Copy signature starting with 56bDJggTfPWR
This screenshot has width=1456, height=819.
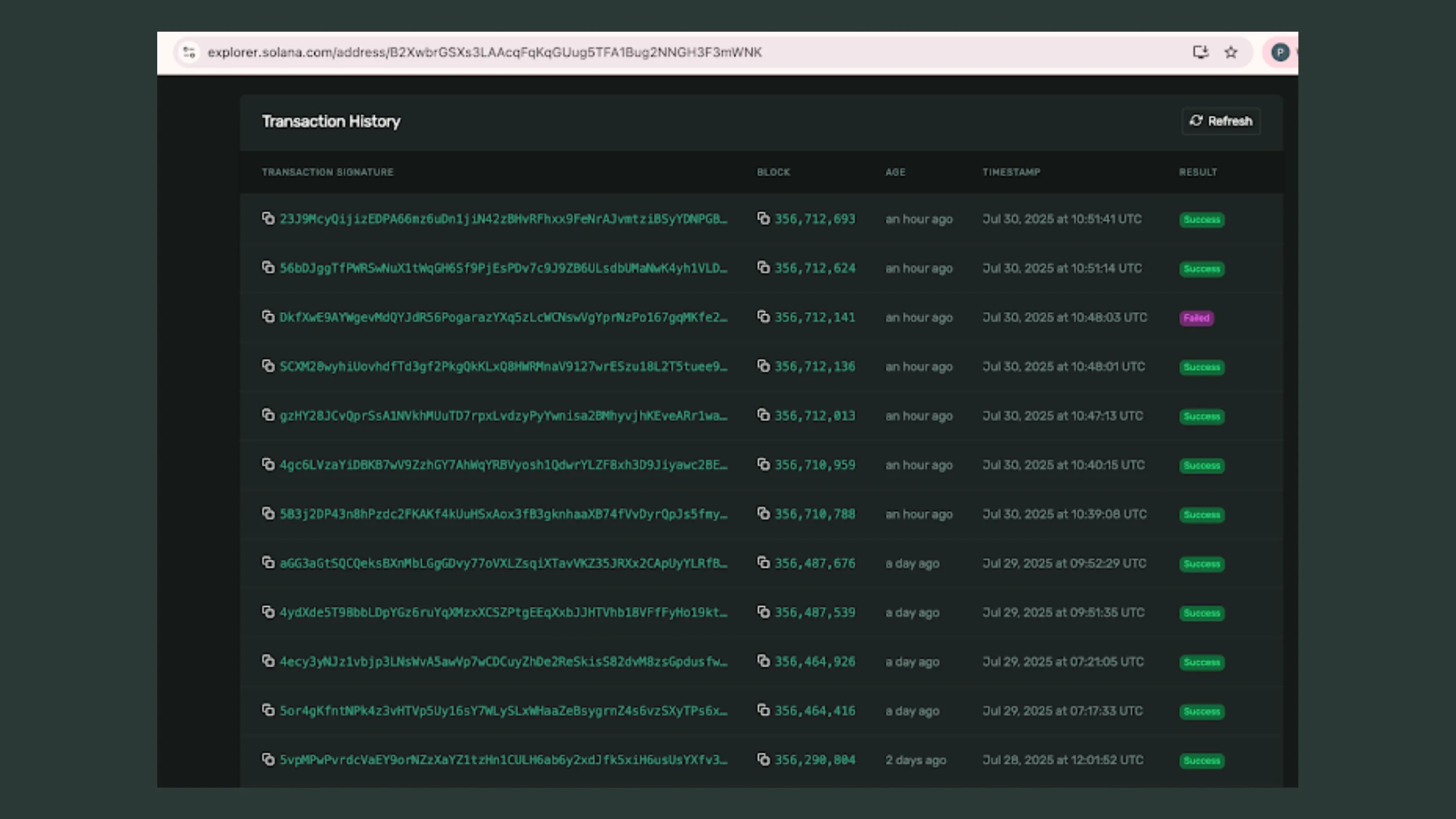coord(268,267)
